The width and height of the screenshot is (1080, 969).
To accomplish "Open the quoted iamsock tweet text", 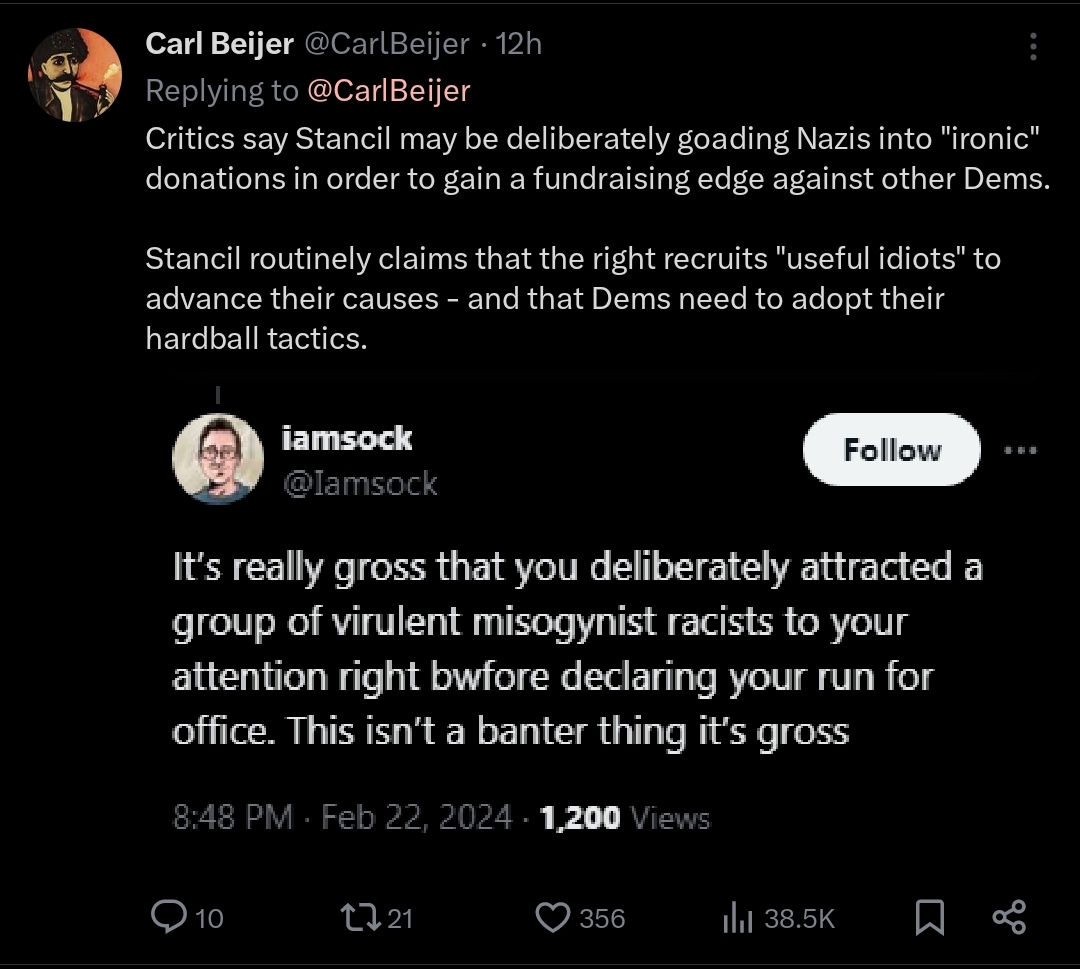I will click(577, 649).
